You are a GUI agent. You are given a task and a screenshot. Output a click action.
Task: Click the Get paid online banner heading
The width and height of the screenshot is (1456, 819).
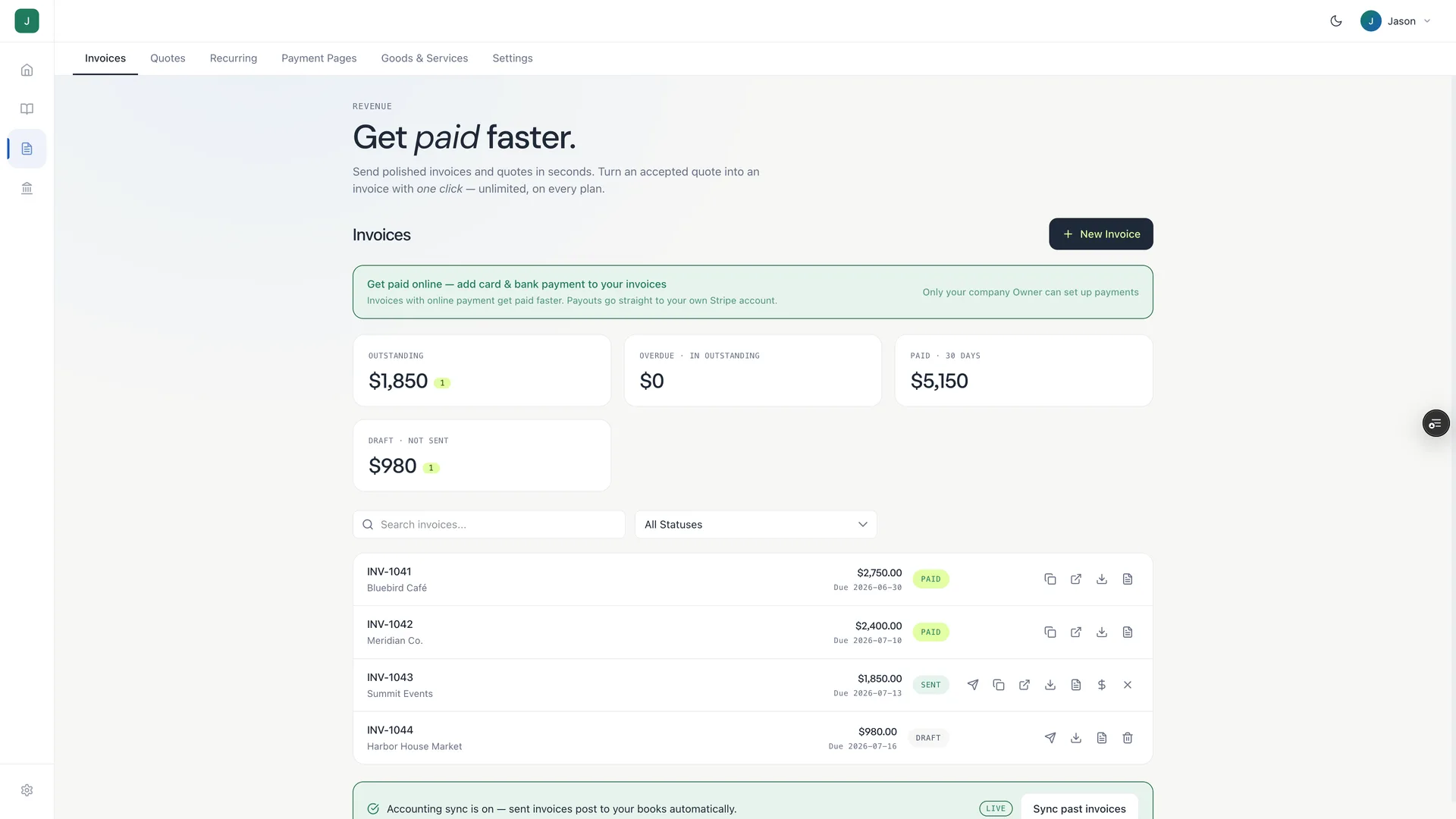coord(516,284)
